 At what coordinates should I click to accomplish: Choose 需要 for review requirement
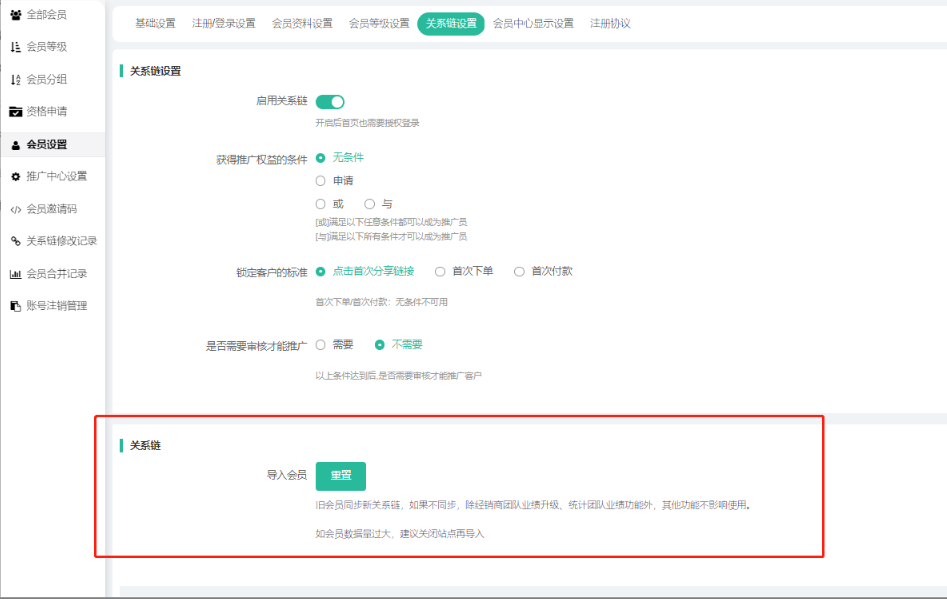[321, 344]
